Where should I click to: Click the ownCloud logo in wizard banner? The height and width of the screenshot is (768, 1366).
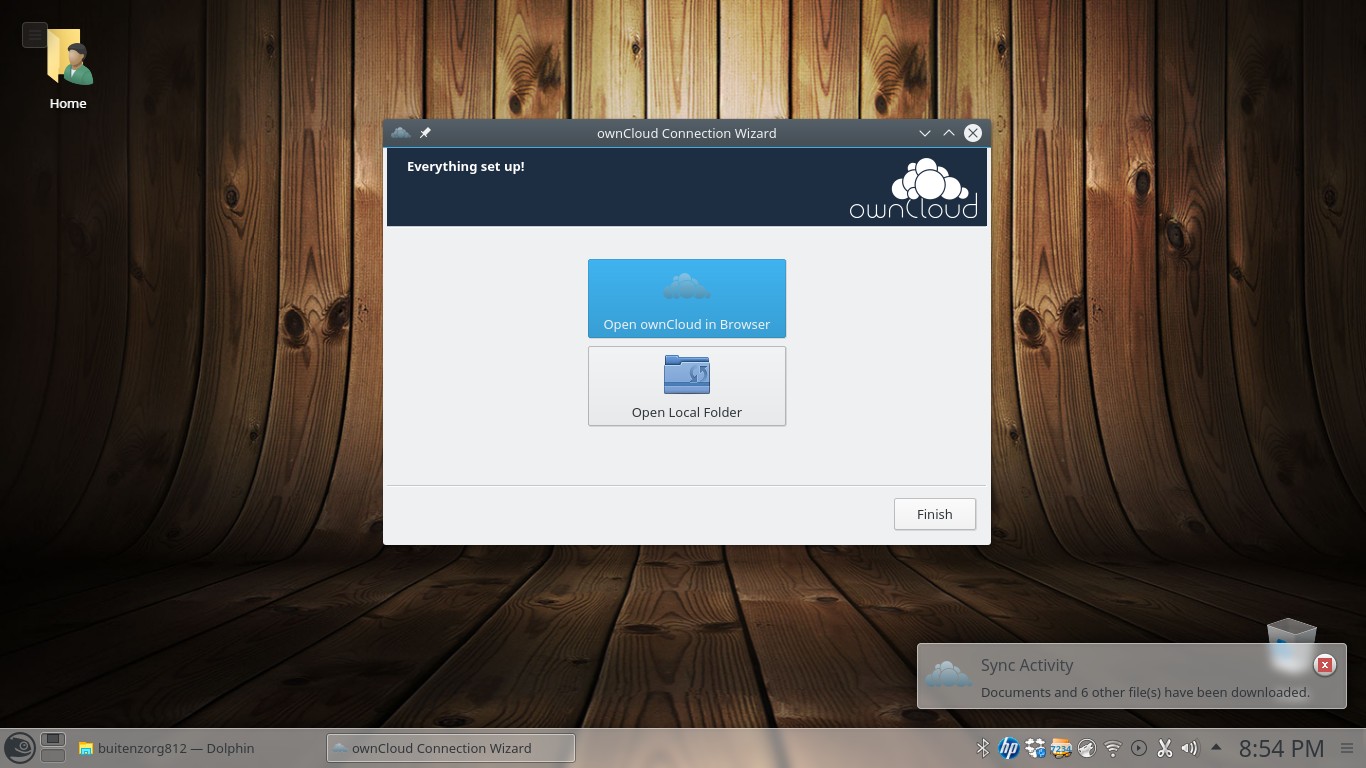pos(913,188)
